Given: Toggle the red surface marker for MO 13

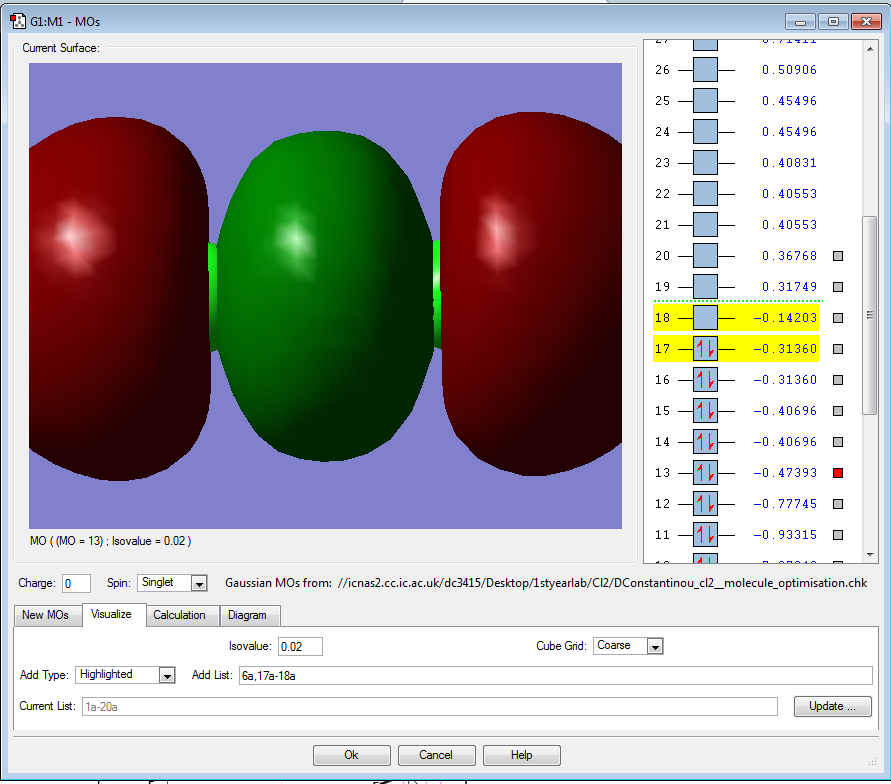Looking at the screenshot, I should click(x=838, y=473).
